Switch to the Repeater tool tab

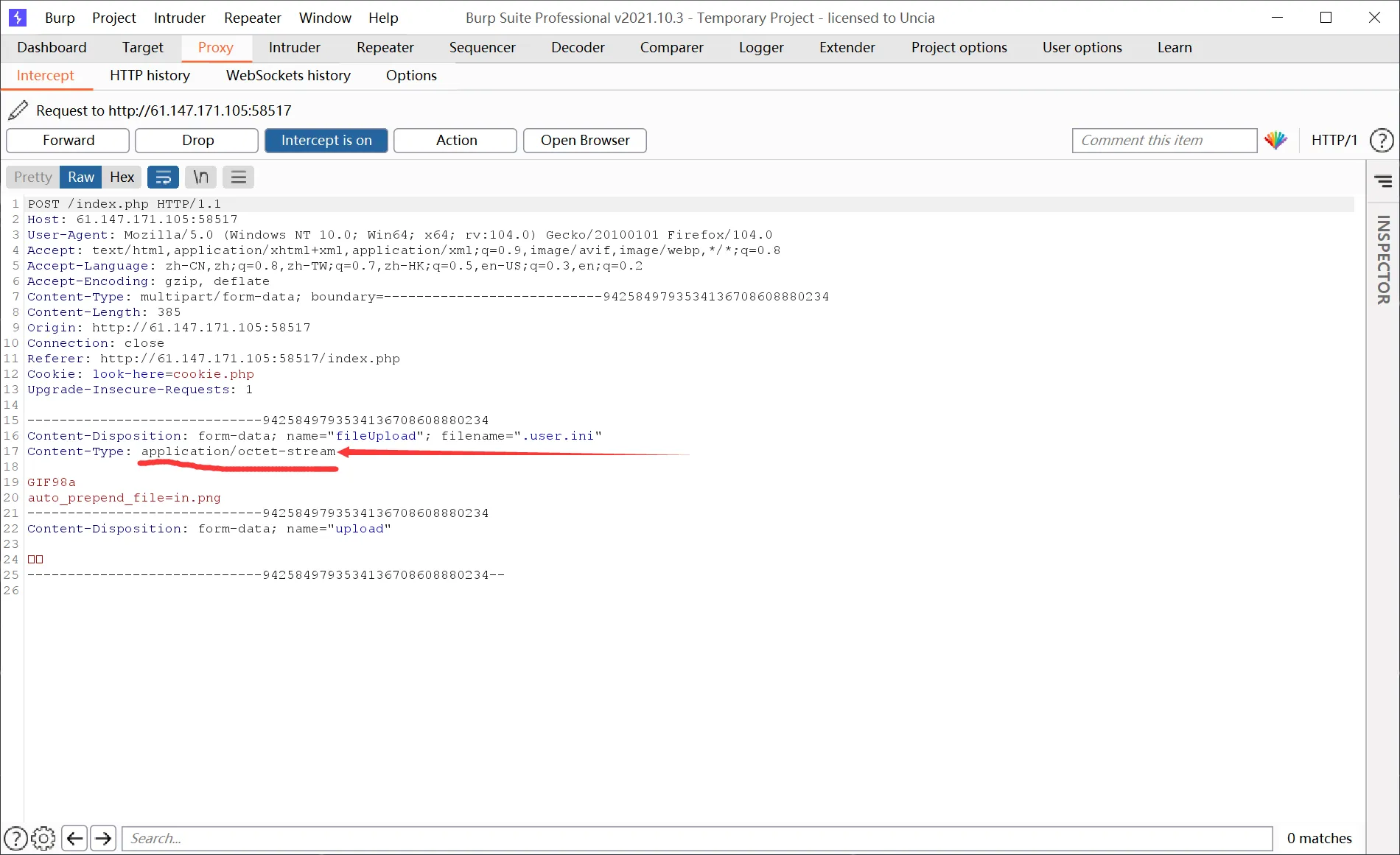click(x=385, y=47)
